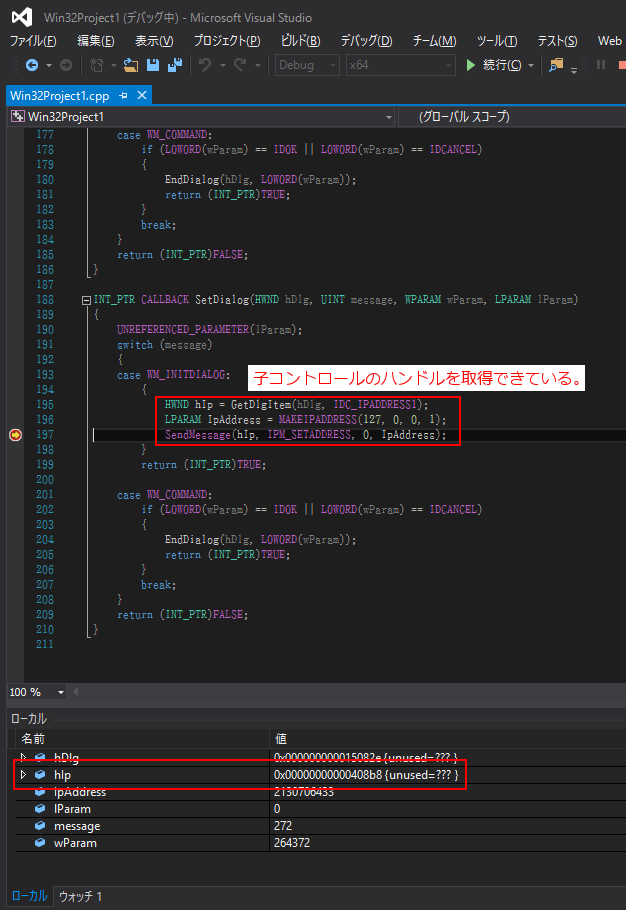Close the Win32Project1.cpp tab
Screen dimensions: 626x910
pos(142,96)
